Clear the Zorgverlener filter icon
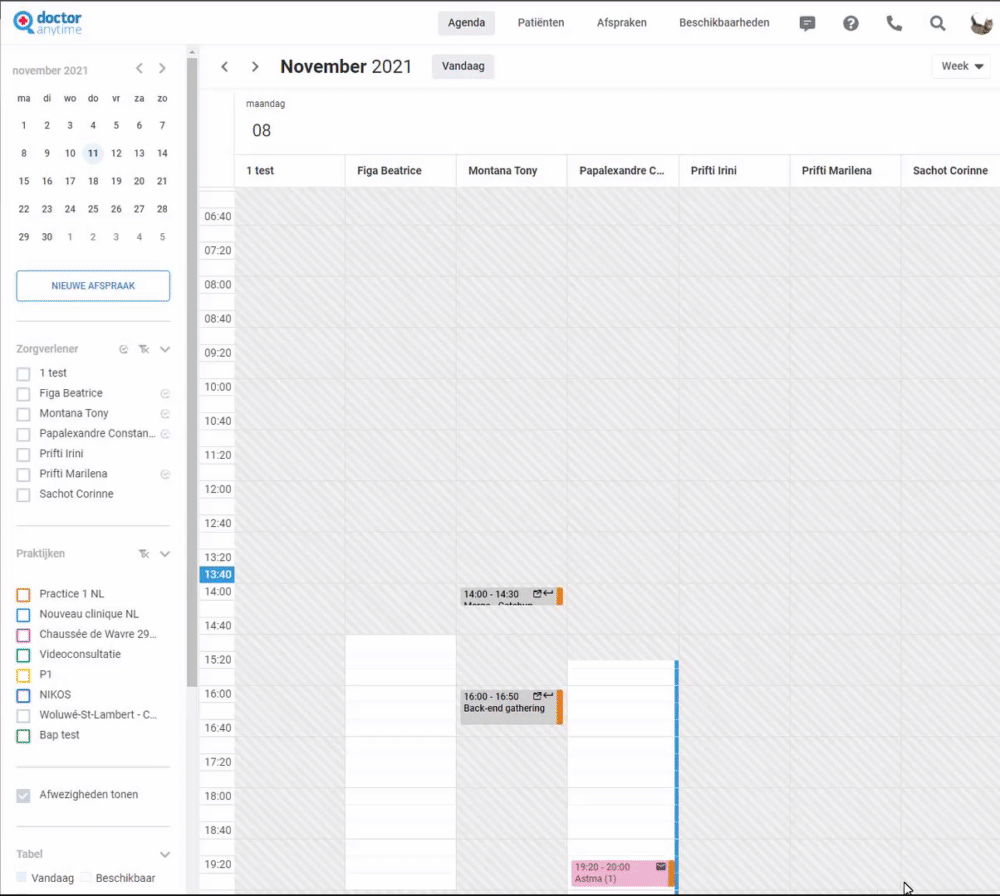 (x=144, y=349)
